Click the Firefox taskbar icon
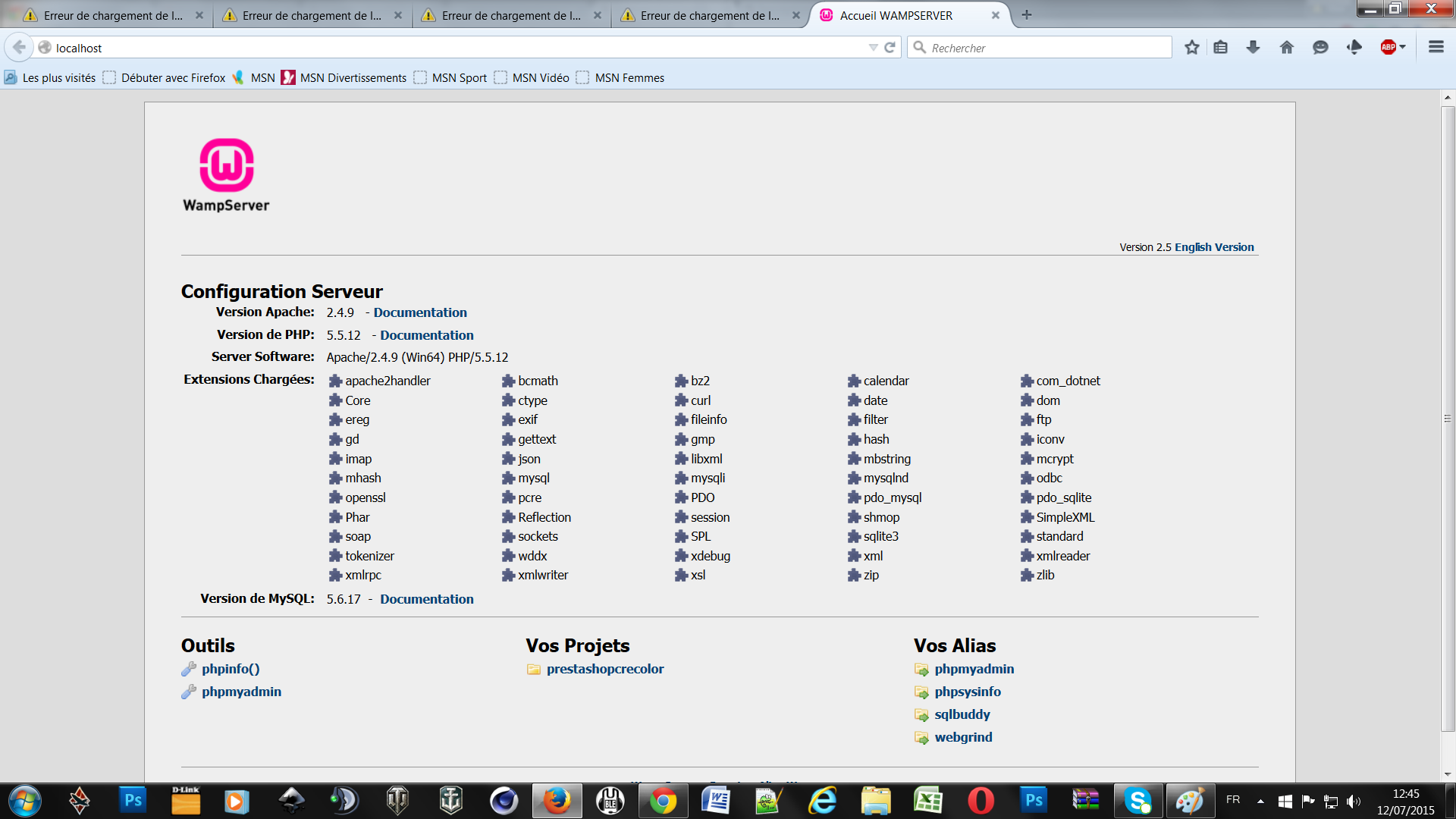Viewport: 1456px width, 819px height. click(557, 801)
